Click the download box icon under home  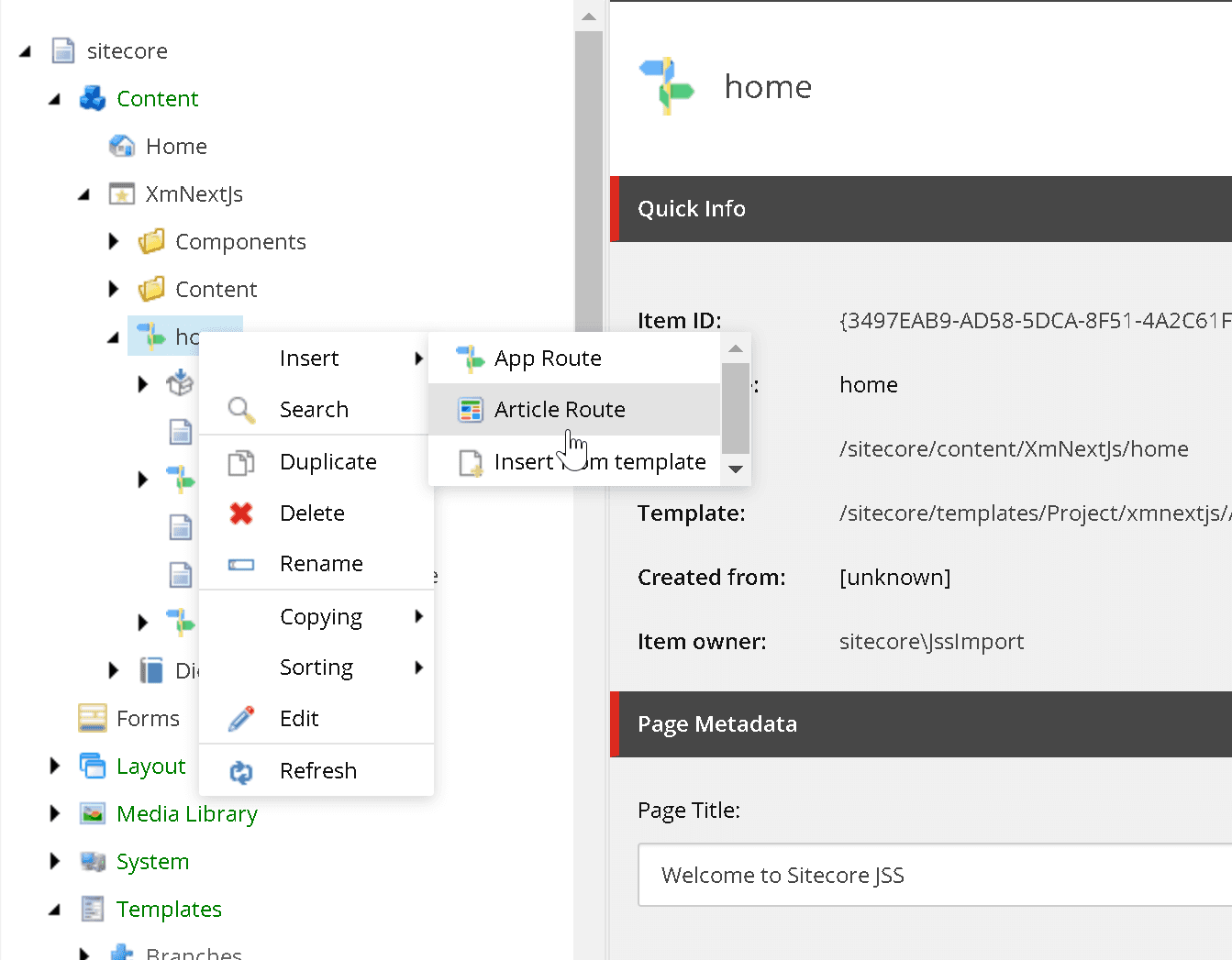180,383
